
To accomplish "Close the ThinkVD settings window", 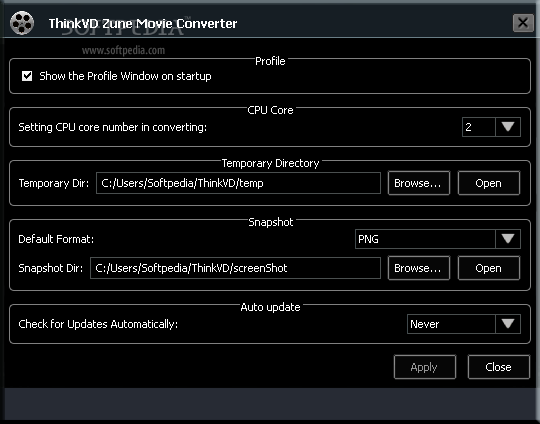I will [523, 23].
